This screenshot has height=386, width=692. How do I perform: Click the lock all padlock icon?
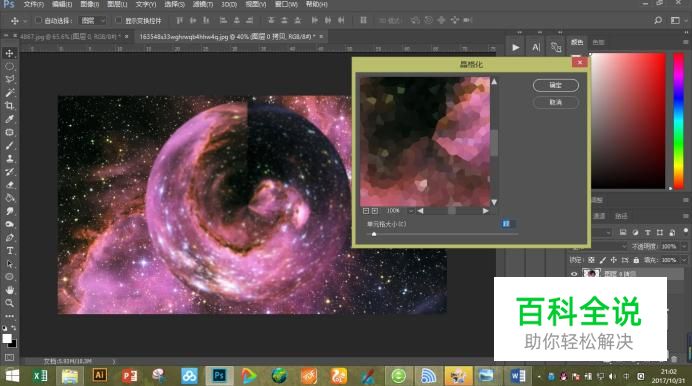tap(636, 260)
